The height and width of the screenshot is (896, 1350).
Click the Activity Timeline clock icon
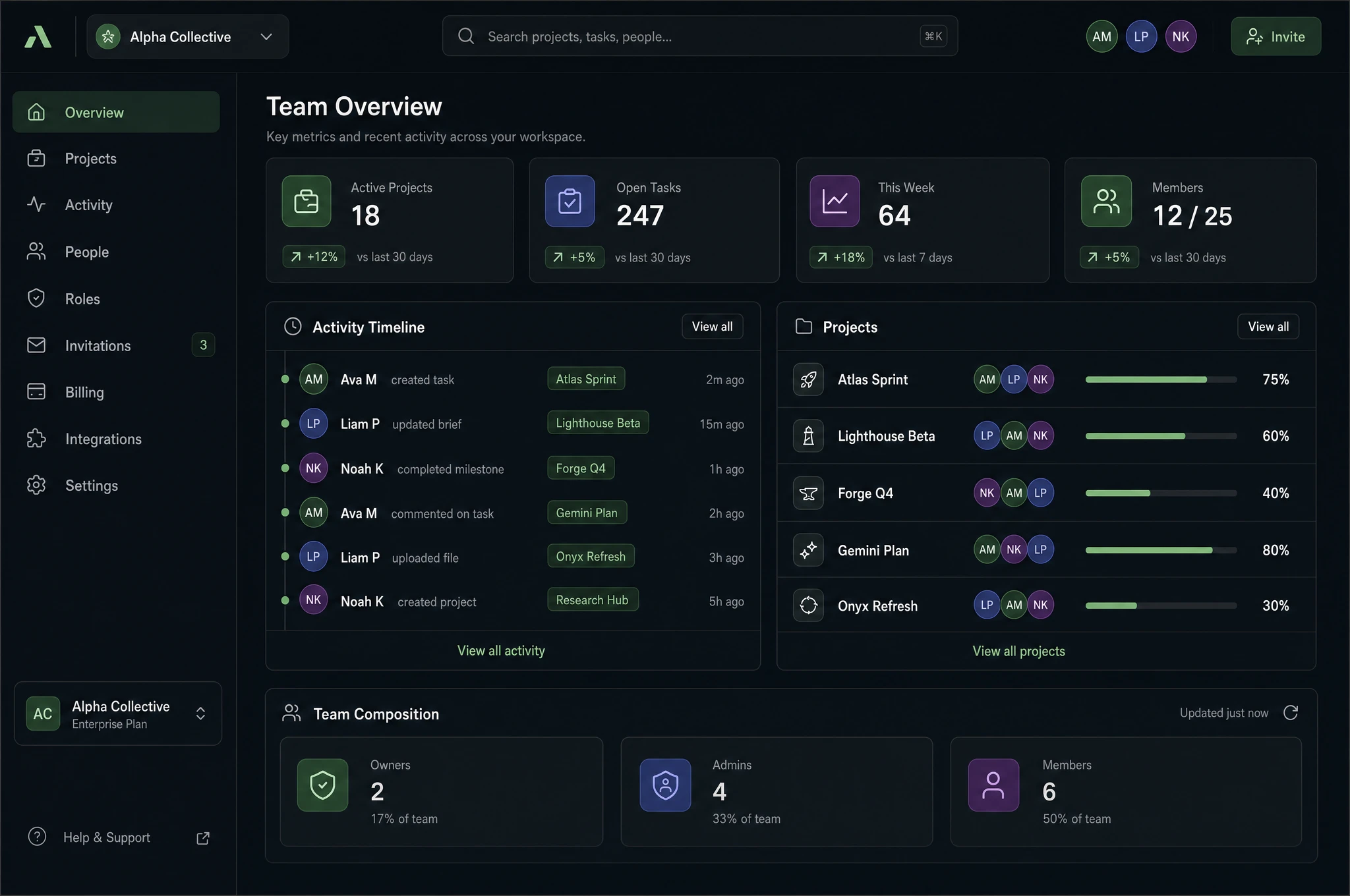tap(293, 327)
